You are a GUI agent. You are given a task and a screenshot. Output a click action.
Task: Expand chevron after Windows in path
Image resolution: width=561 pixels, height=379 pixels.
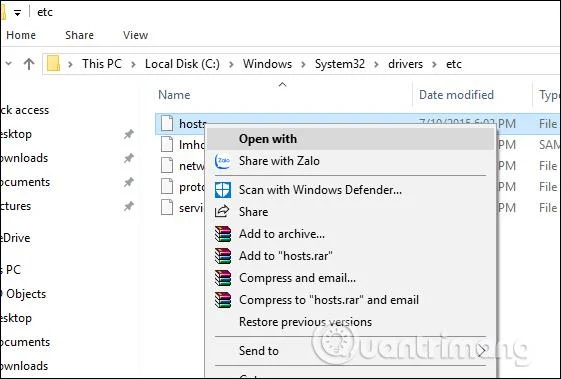click(x=303, y=64)
